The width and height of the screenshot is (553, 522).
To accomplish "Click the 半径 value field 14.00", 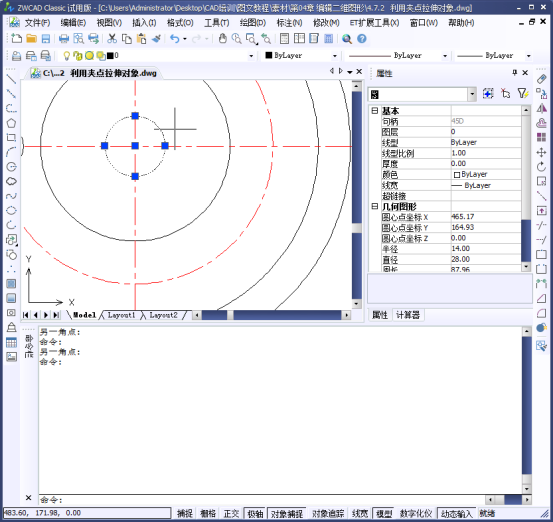I will coord(486,249).
